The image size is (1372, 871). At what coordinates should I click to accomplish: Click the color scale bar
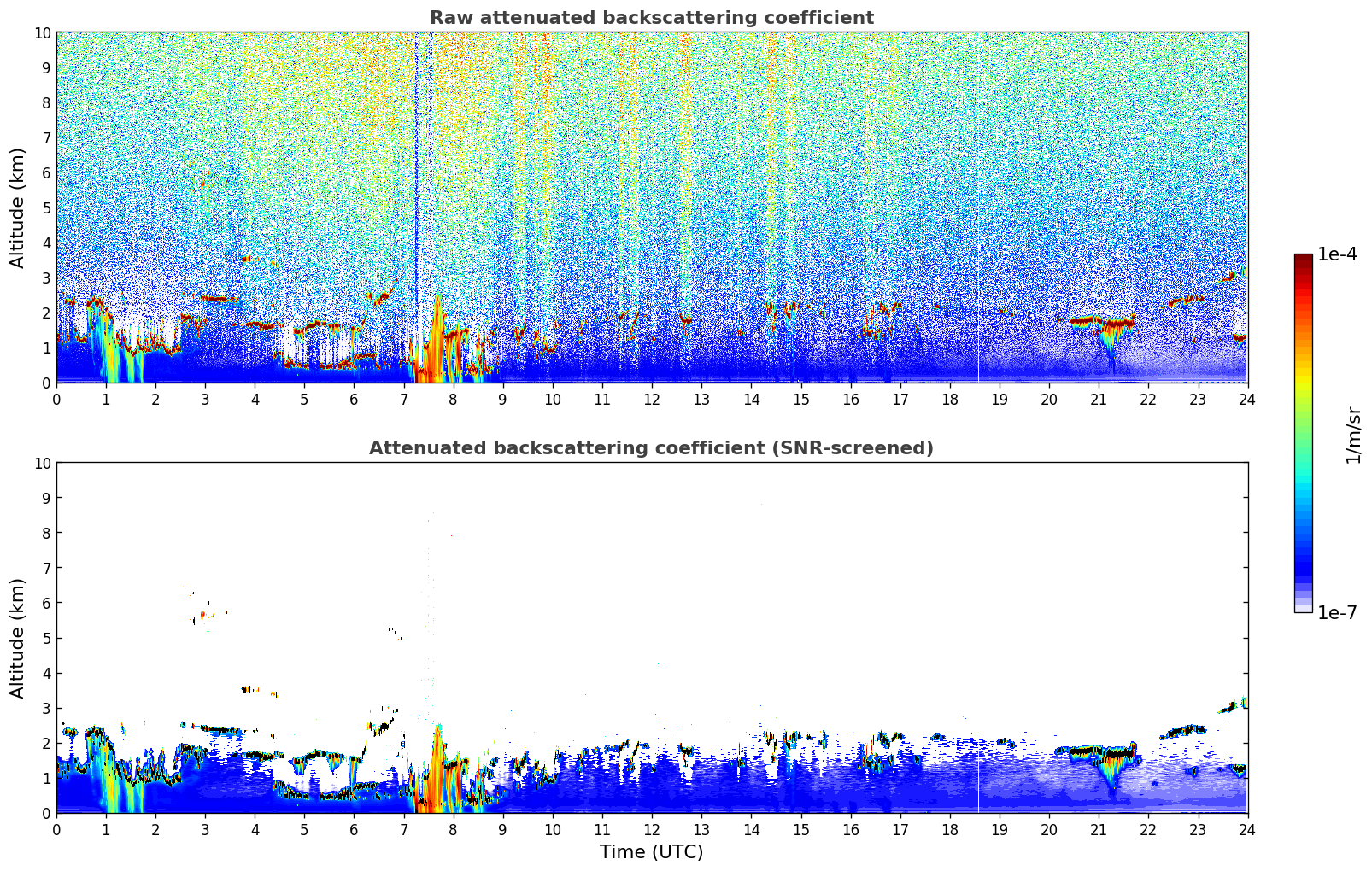[1303, 433]
